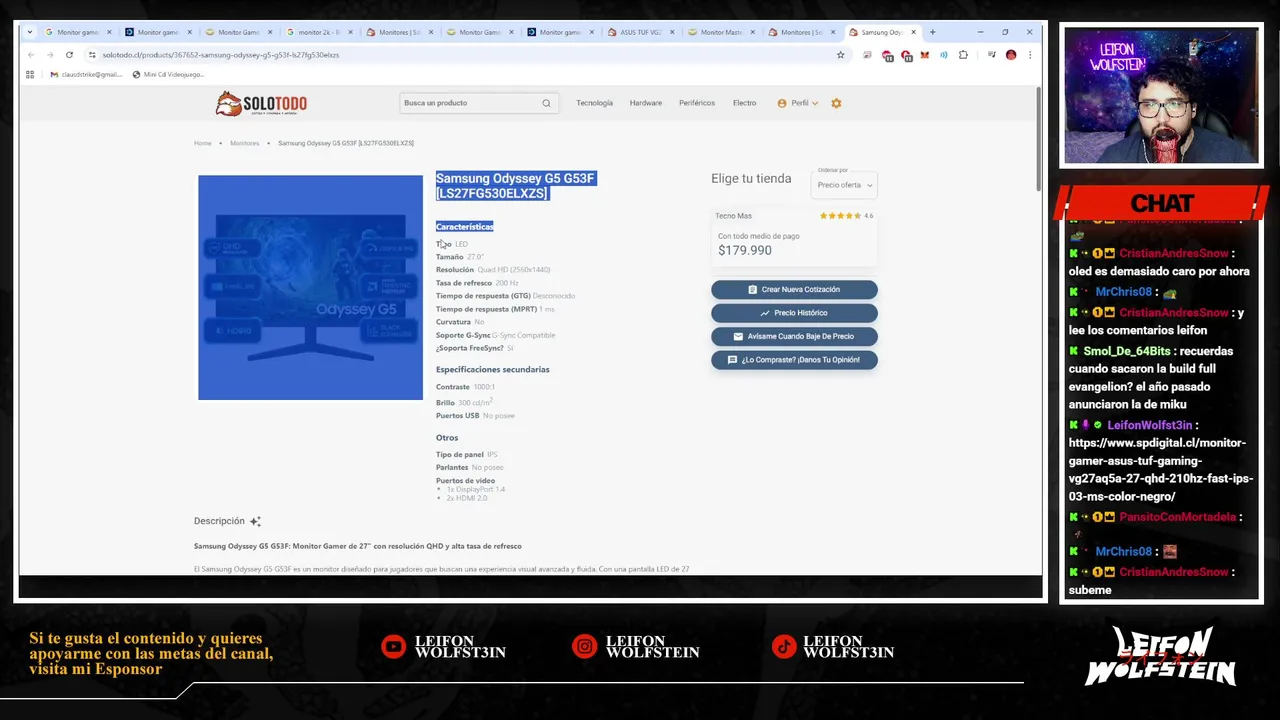Open the 'Ordenar por' Precio oferta dropdown
Screen dimensions: 1280x720
point(845,185)
